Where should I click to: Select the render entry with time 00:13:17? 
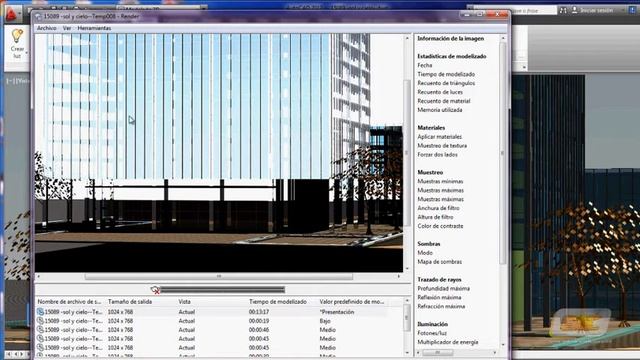click(211, 312)
